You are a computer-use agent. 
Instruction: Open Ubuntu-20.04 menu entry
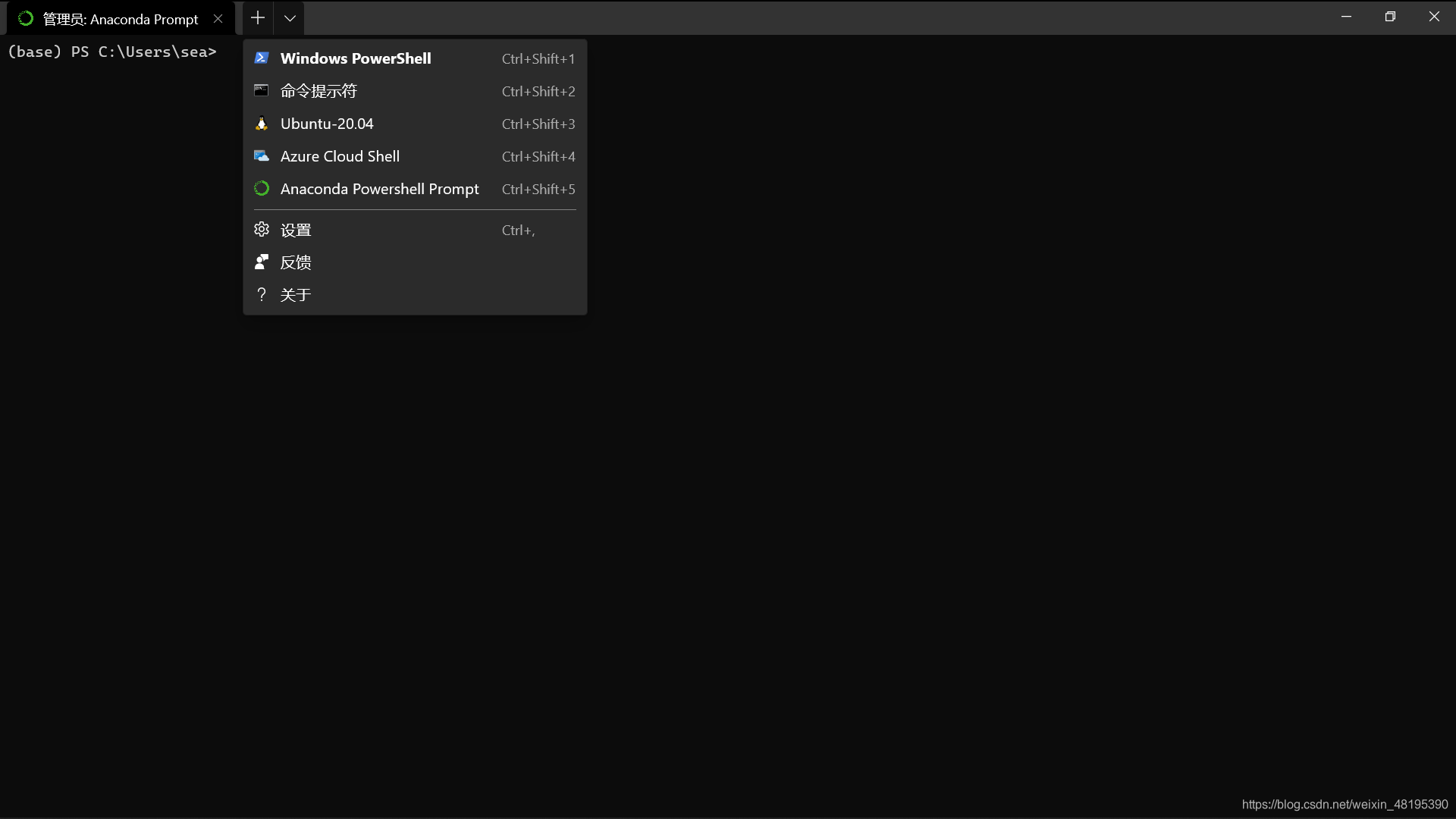tap(327, 124)
